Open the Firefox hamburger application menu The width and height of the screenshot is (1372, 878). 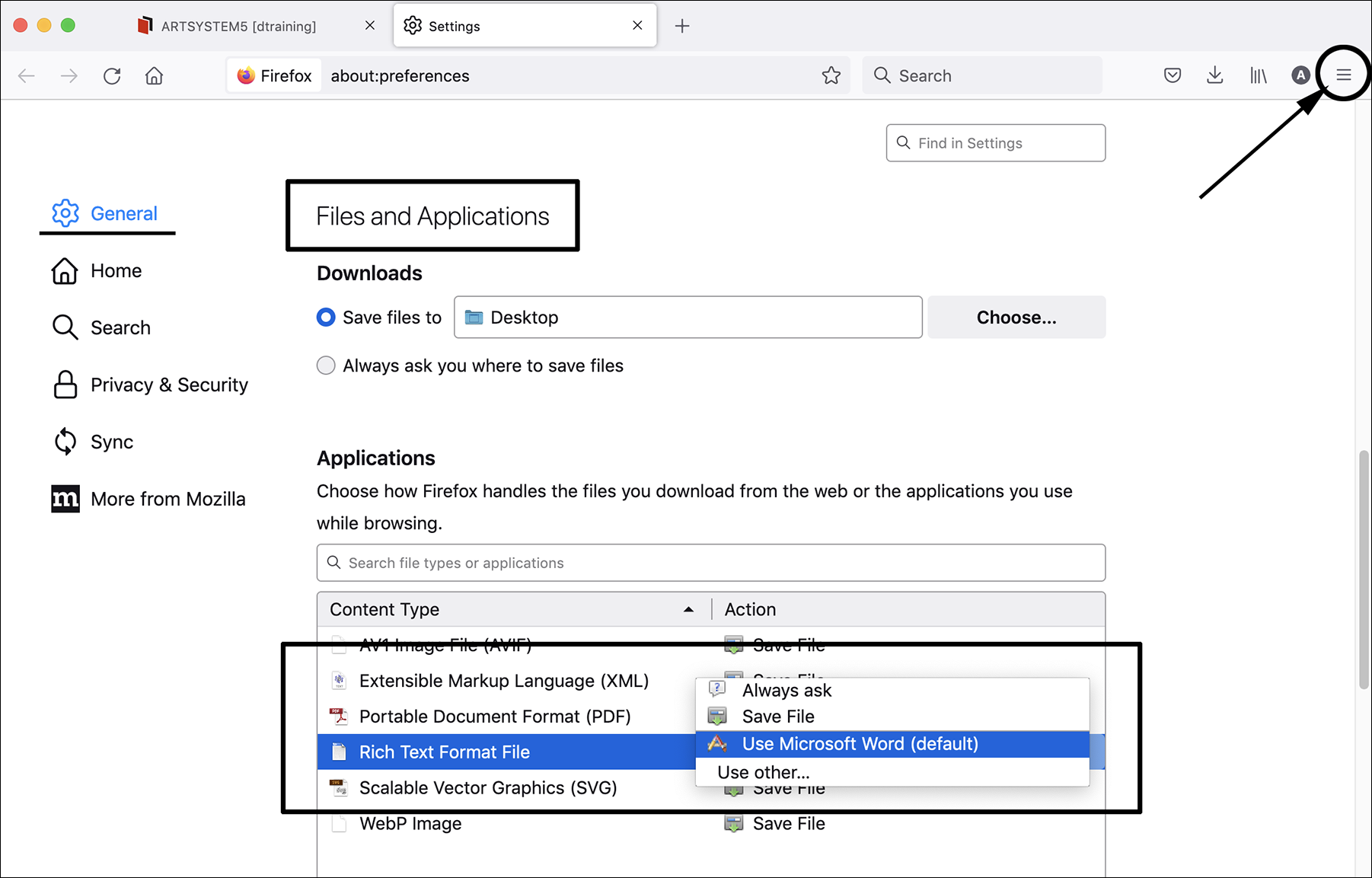(1343, 75)
